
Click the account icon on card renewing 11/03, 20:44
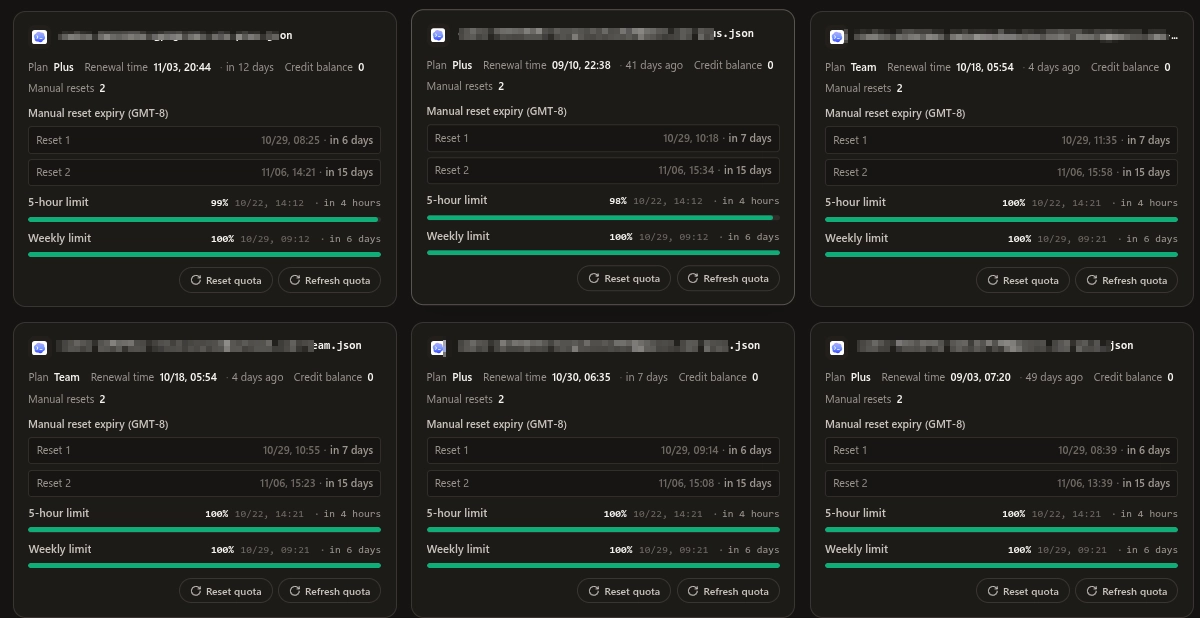[39, 37]
